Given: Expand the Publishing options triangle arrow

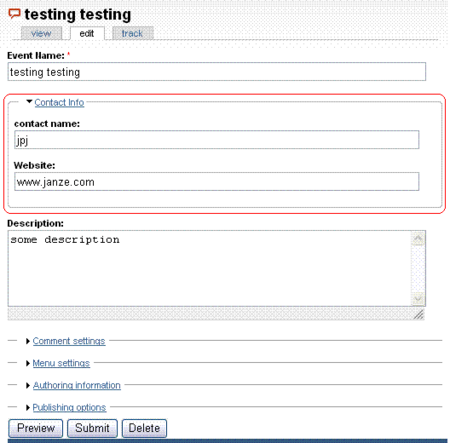Looking at the screenshot, I should 28,407.
